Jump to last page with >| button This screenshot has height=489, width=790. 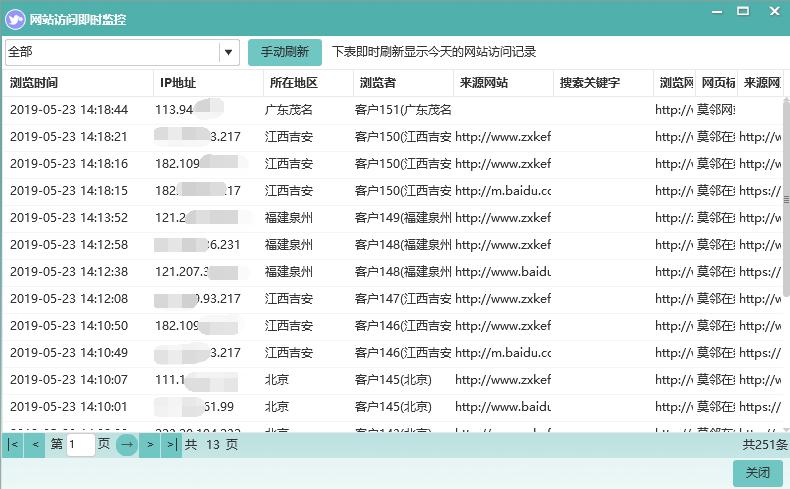171,445
